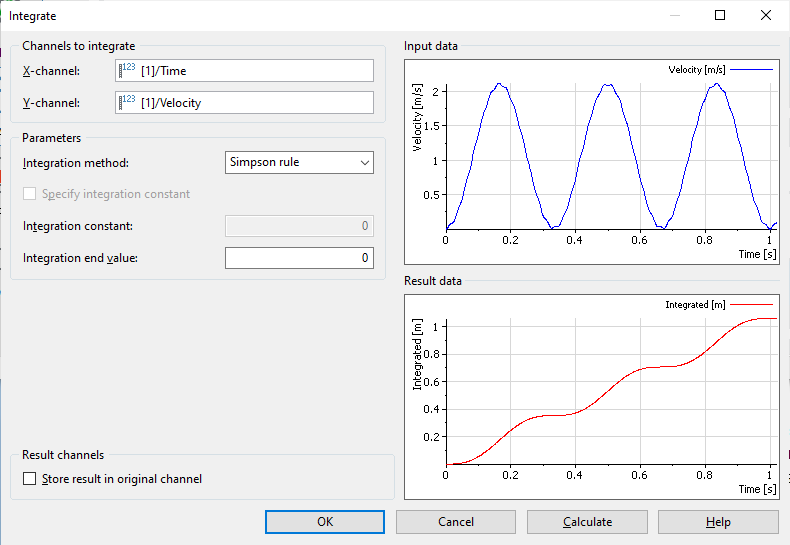This screenshot has width=790, height=545.
Task: Click the numeric channel icon beside Time
Action: 127,70
